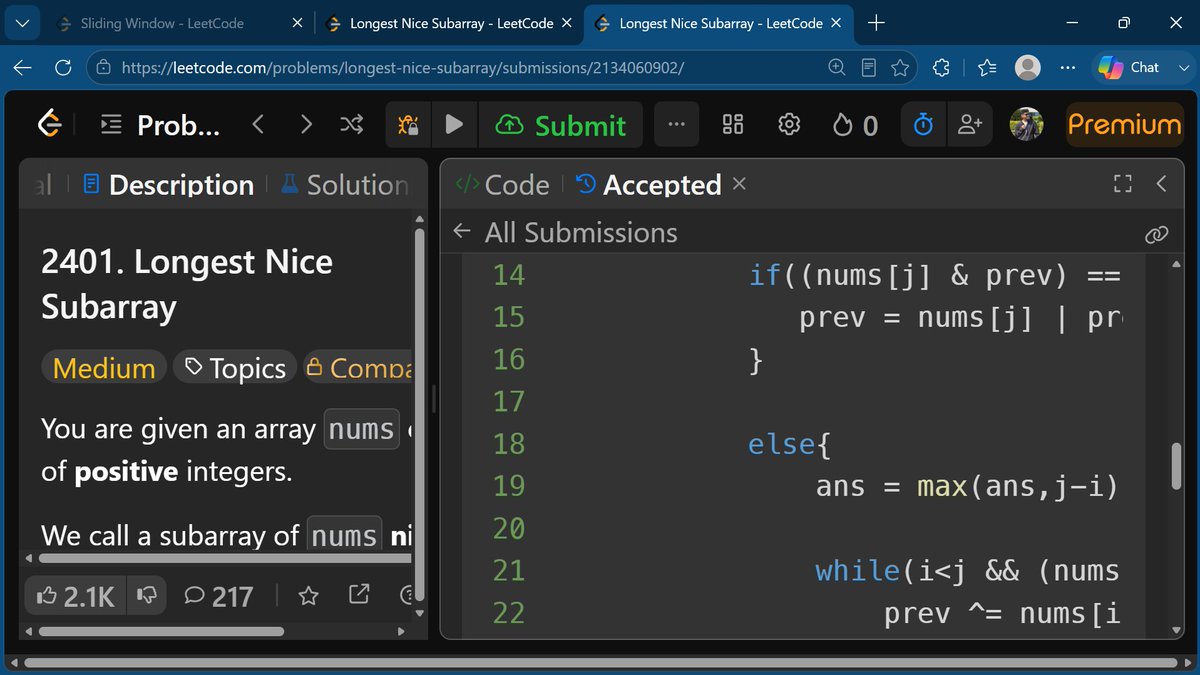This screenshot has width=1200, height=675.
Task: Open reader view icon in address bar
Action: [869, 68]
